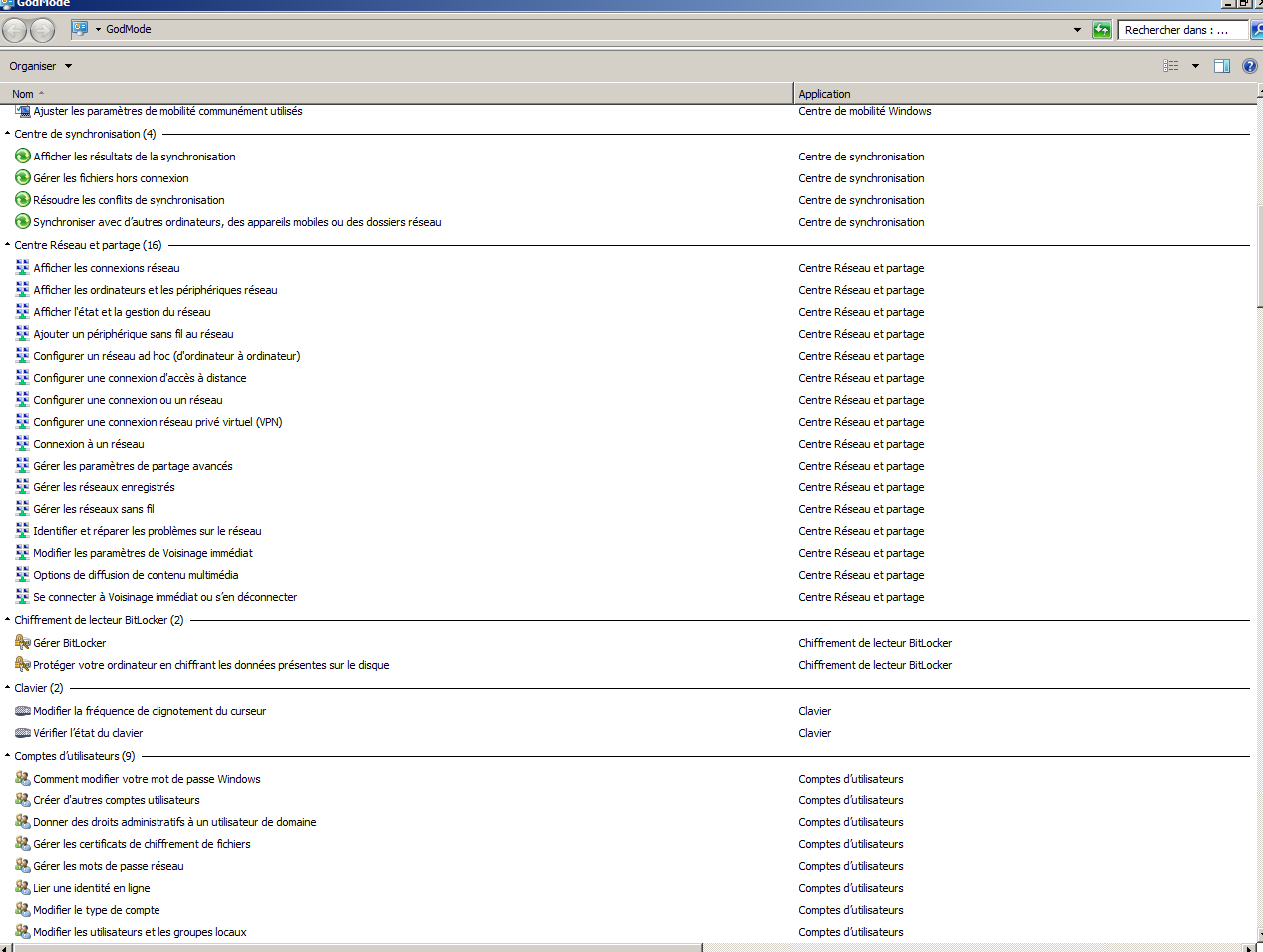Image resolution: width=1263 pixels, height=952 pixels.
Task: Click the icon beside 'Identifier et réparer les problèmes sur le réseau'
Action: [x=22, y=531]
